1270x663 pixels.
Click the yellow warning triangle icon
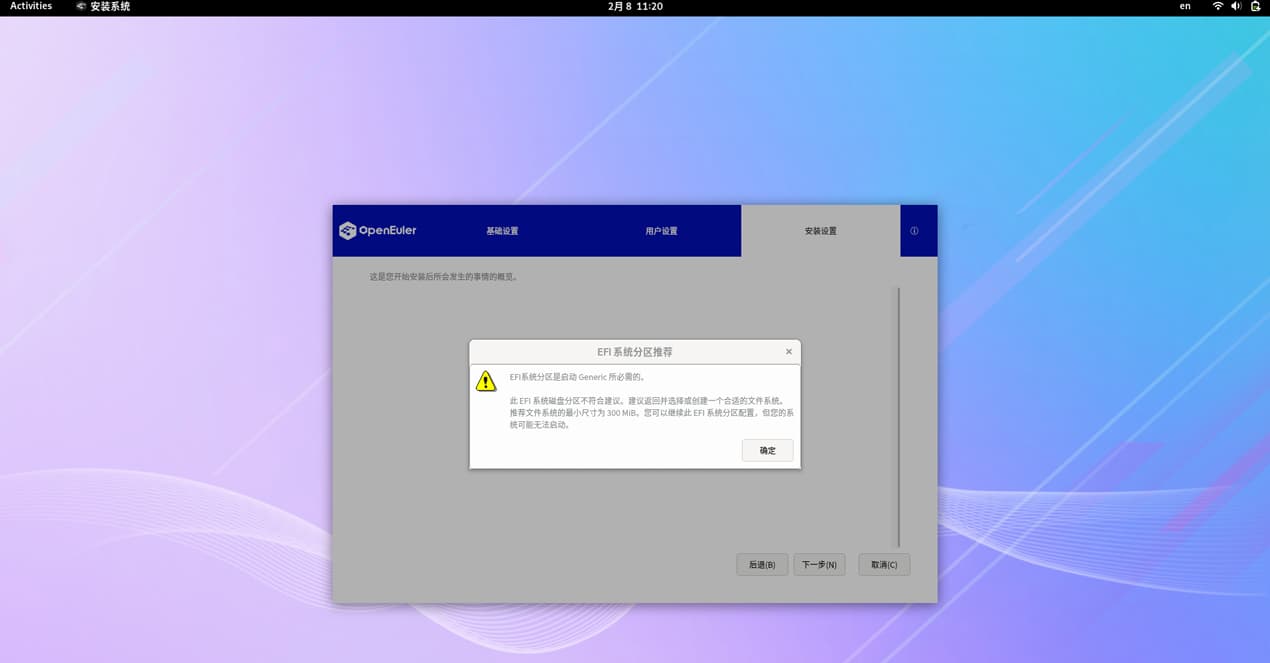coord(486,381)
